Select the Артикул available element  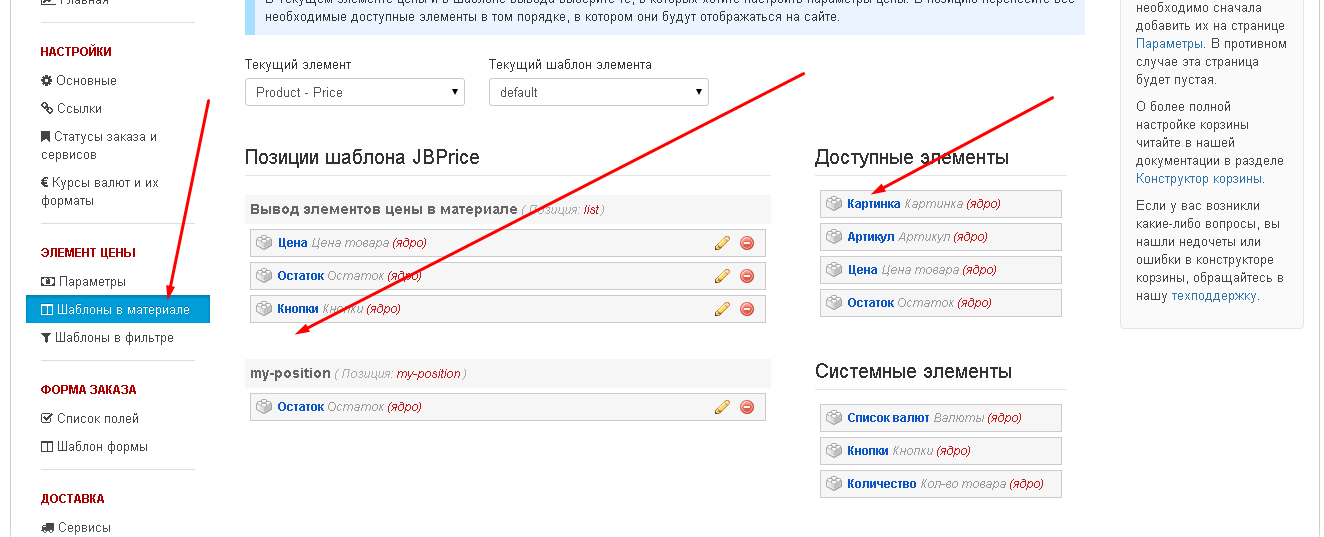(870, 237)
